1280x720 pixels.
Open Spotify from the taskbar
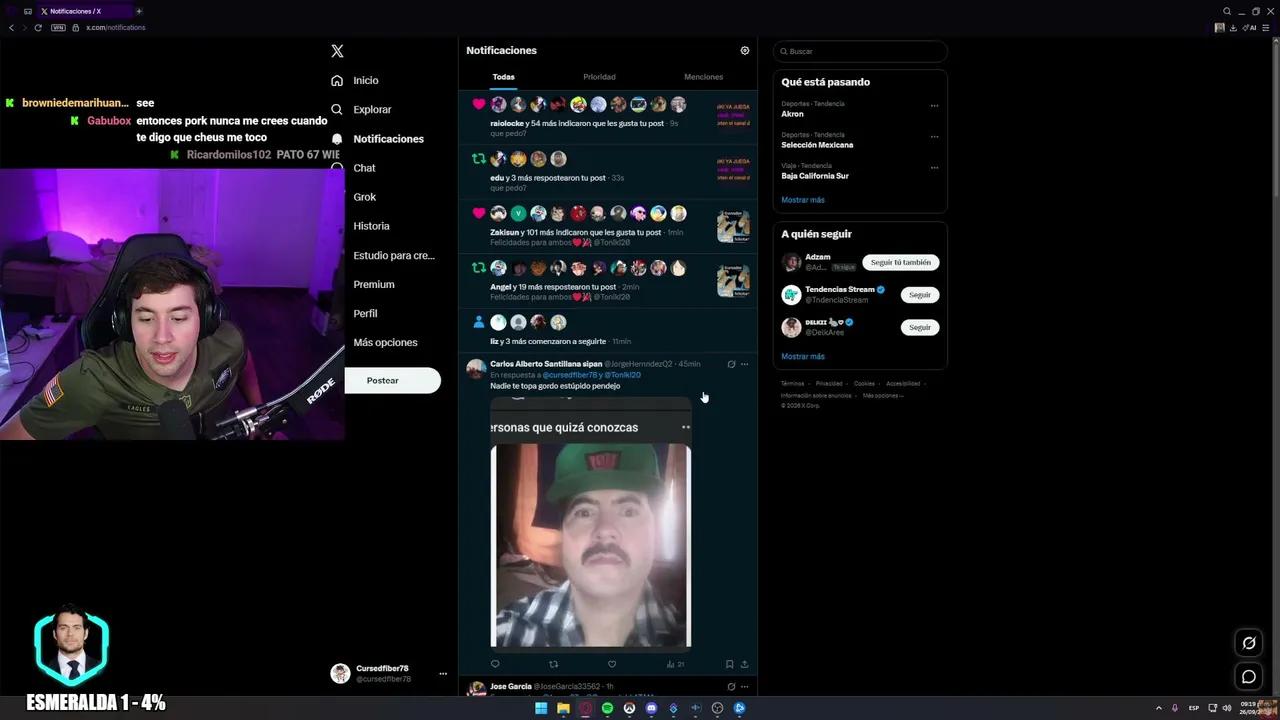click(x=607, y=708)
